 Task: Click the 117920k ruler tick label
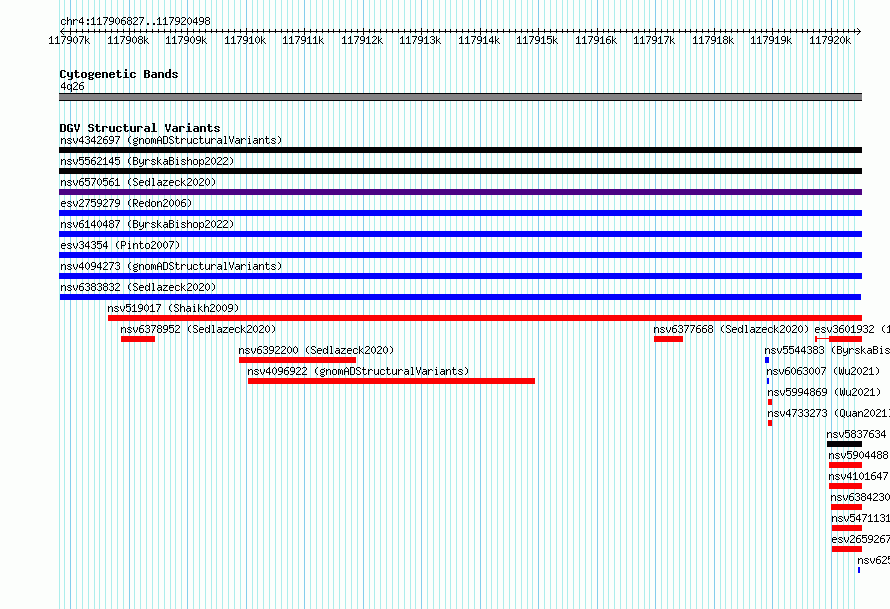pos(830,40)
